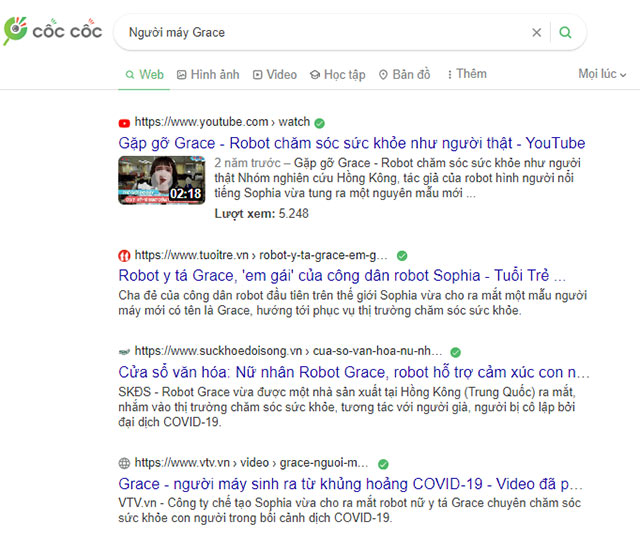640x538 pixels.
Task: Click the suckhoedoisong favicon icon
Action: pos(124,351)
